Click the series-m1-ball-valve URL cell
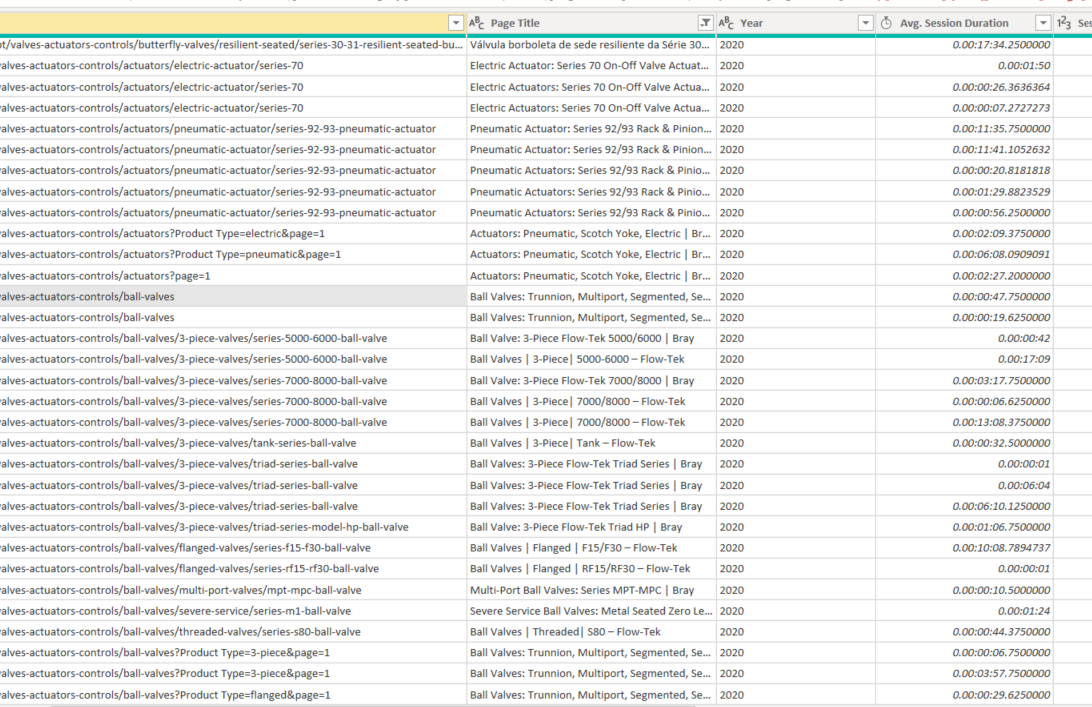The height and width of the screenshot is (707, 1092). coord(233,611)
